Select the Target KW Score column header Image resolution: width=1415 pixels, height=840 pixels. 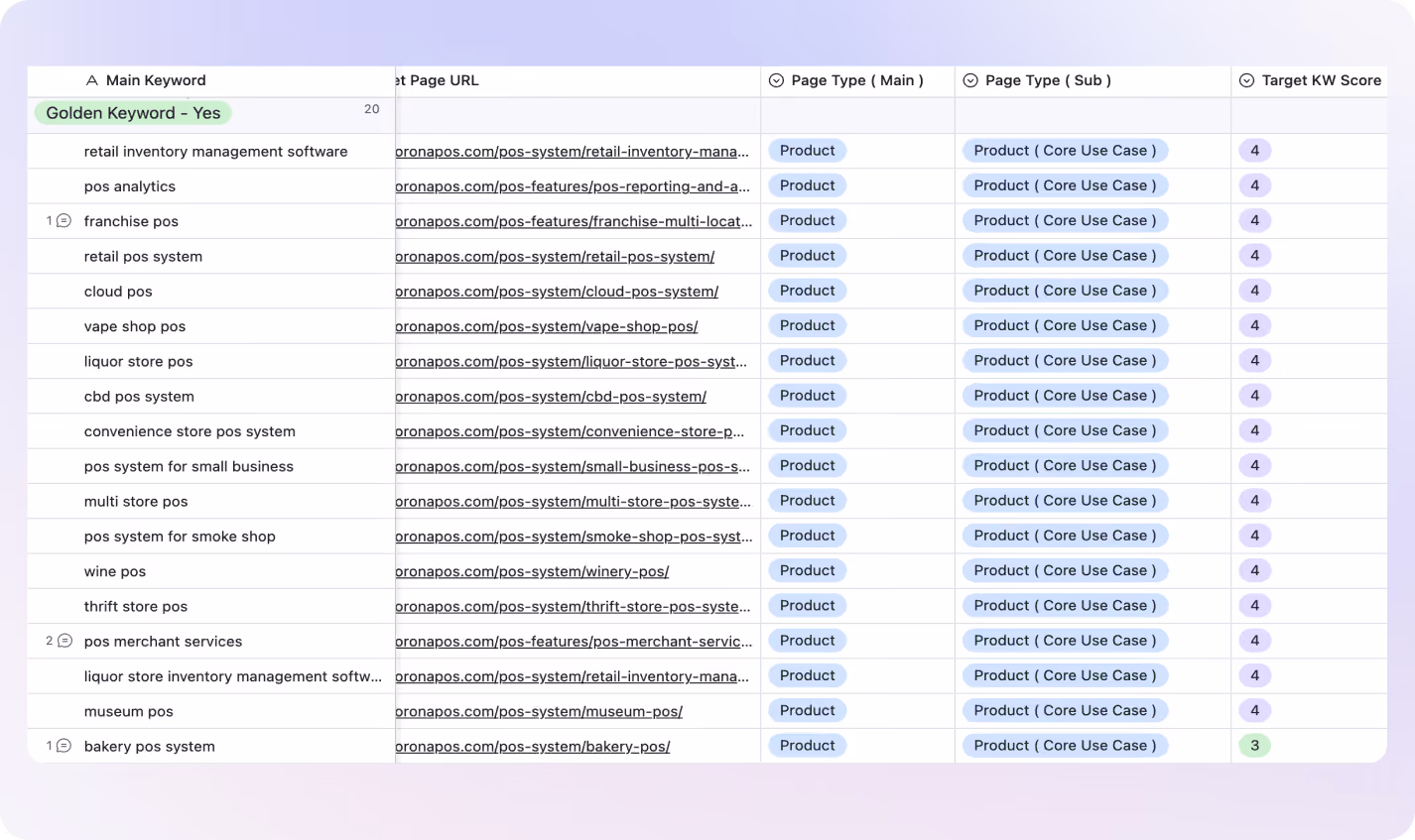tap(1310, 81)
